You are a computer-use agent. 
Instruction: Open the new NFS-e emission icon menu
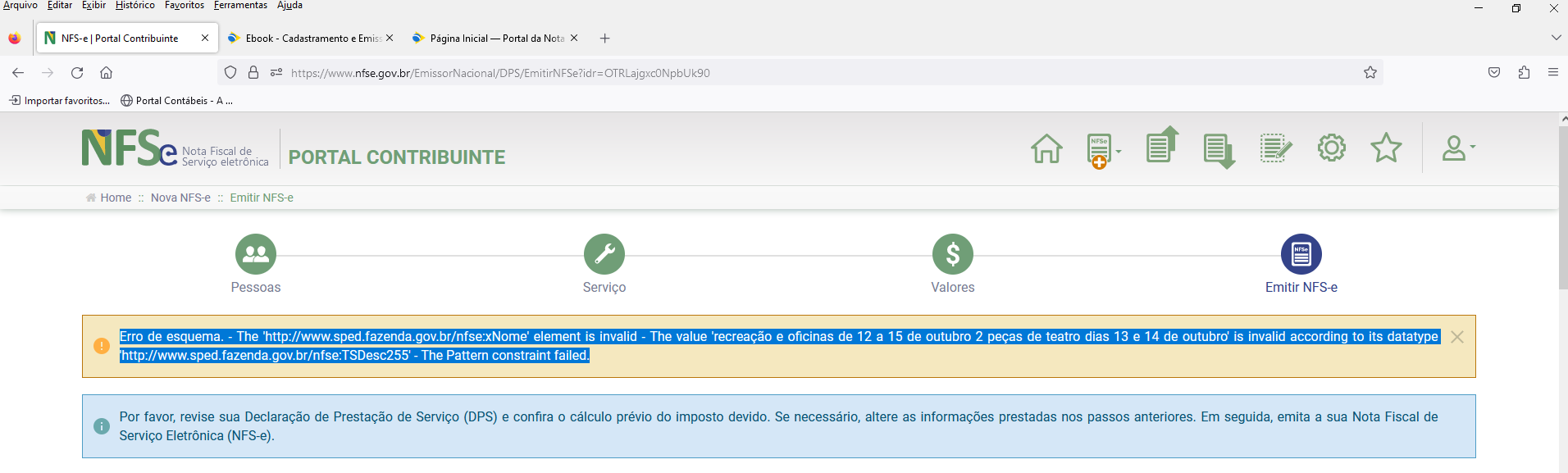(1103, 150)
